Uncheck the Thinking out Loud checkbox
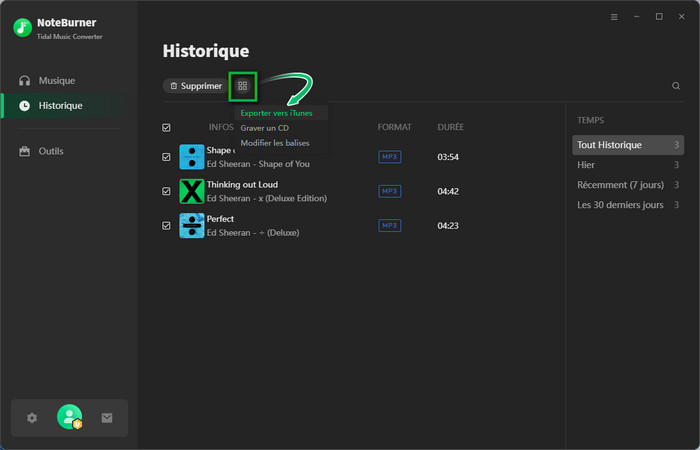The image size is (700, 450). point(167,191)
